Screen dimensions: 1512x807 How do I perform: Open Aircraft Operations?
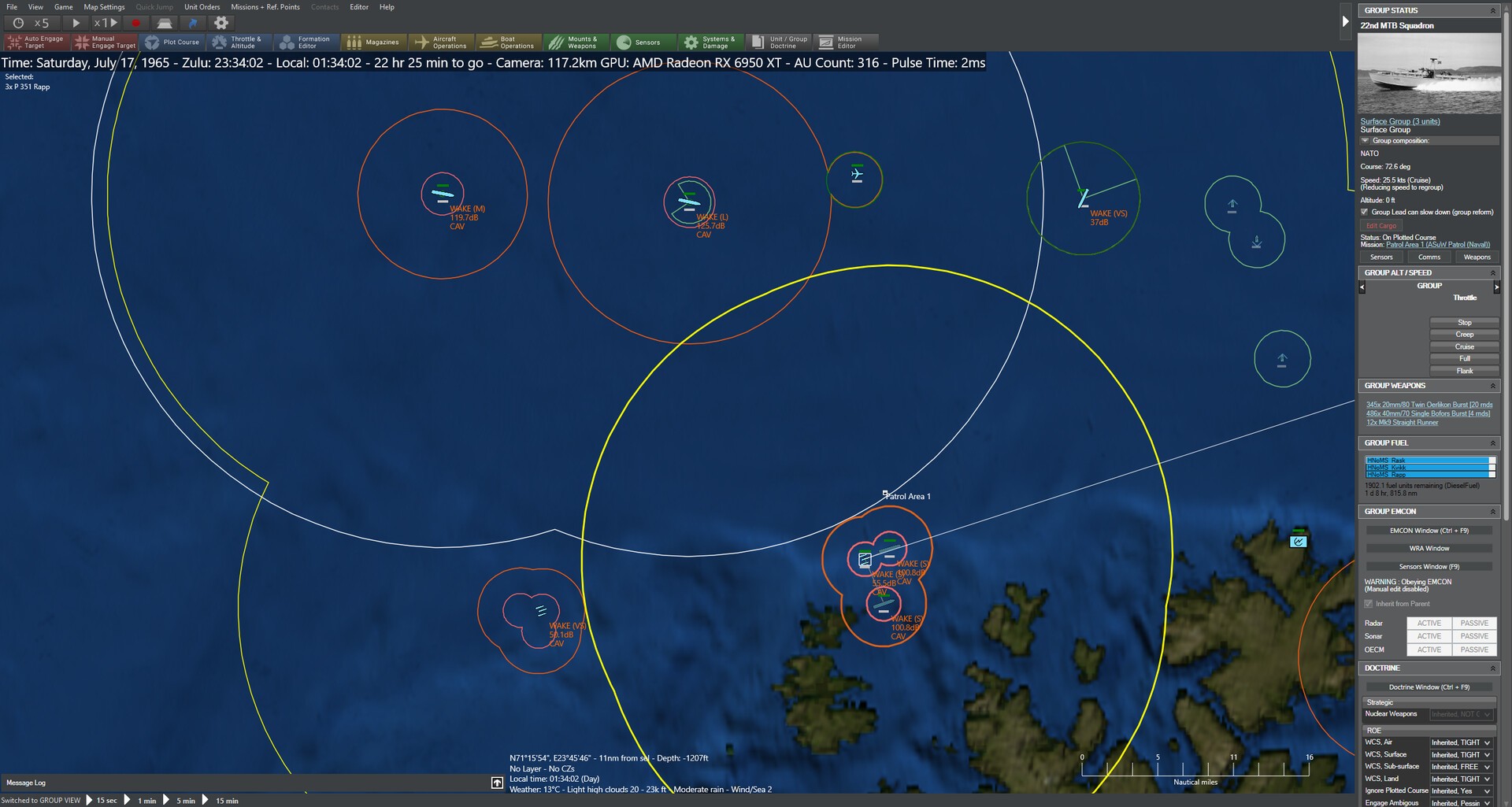tap(442, 43)
